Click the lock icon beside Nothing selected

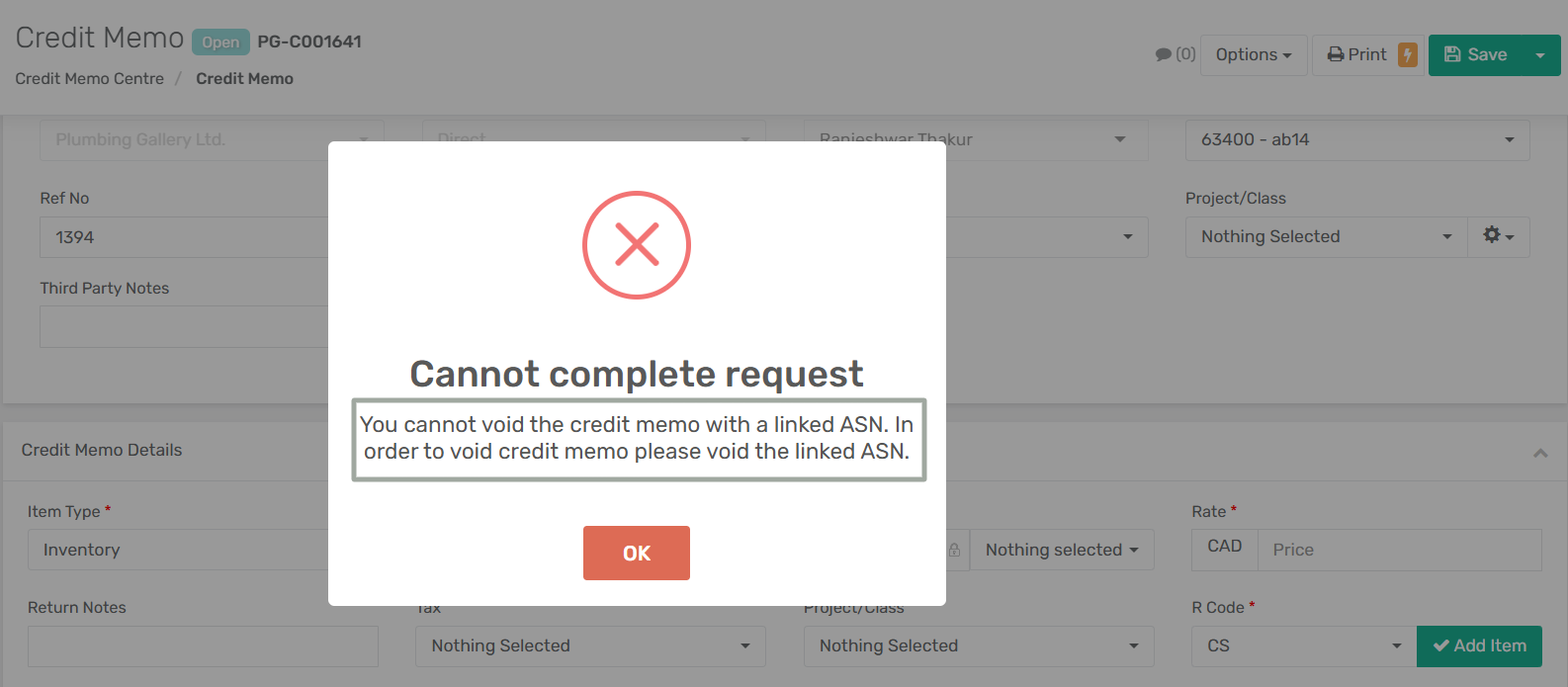pos(954,550)
